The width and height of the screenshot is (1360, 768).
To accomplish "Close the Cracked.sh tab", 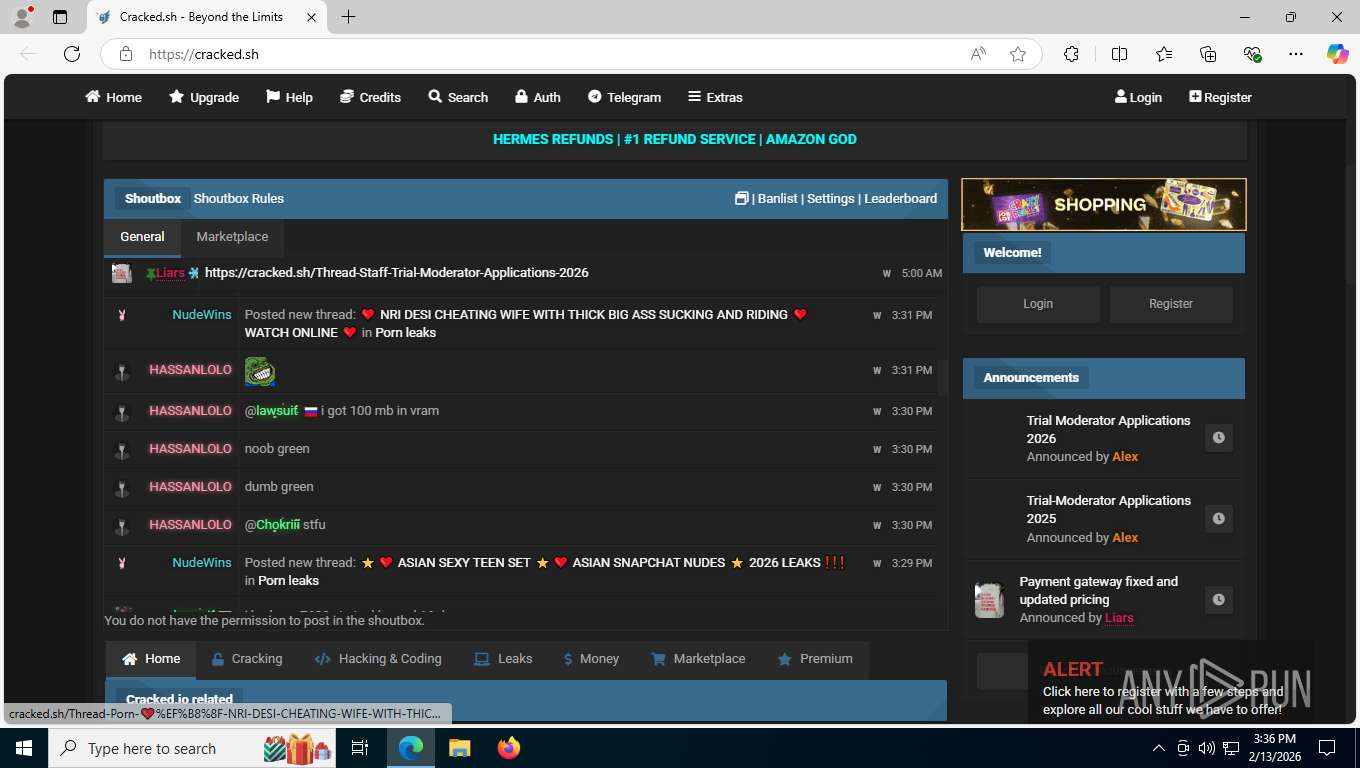I will point(312,17).
